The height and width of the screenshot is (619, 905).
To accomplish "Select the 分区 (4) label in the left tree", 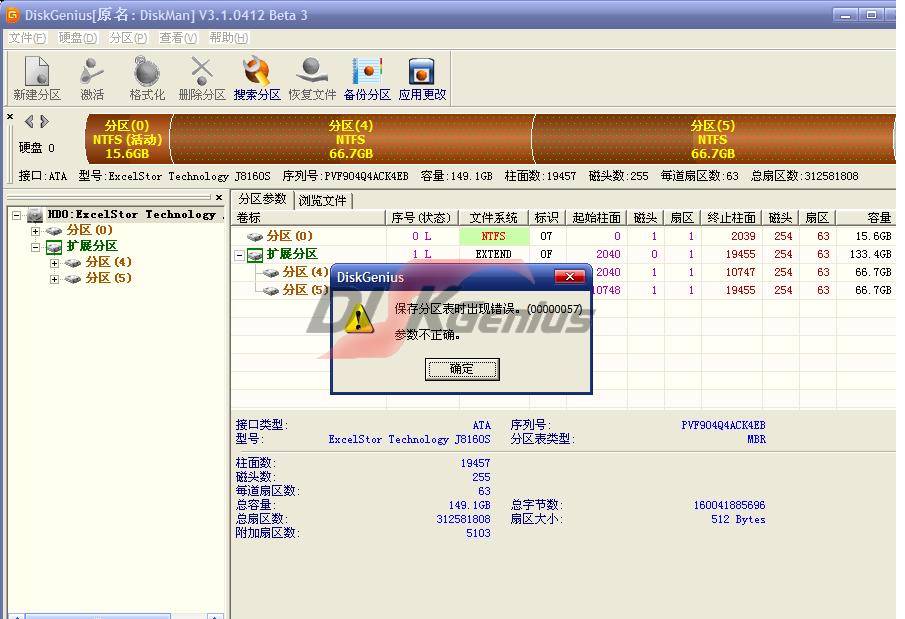I will click(x=109, y=263).
